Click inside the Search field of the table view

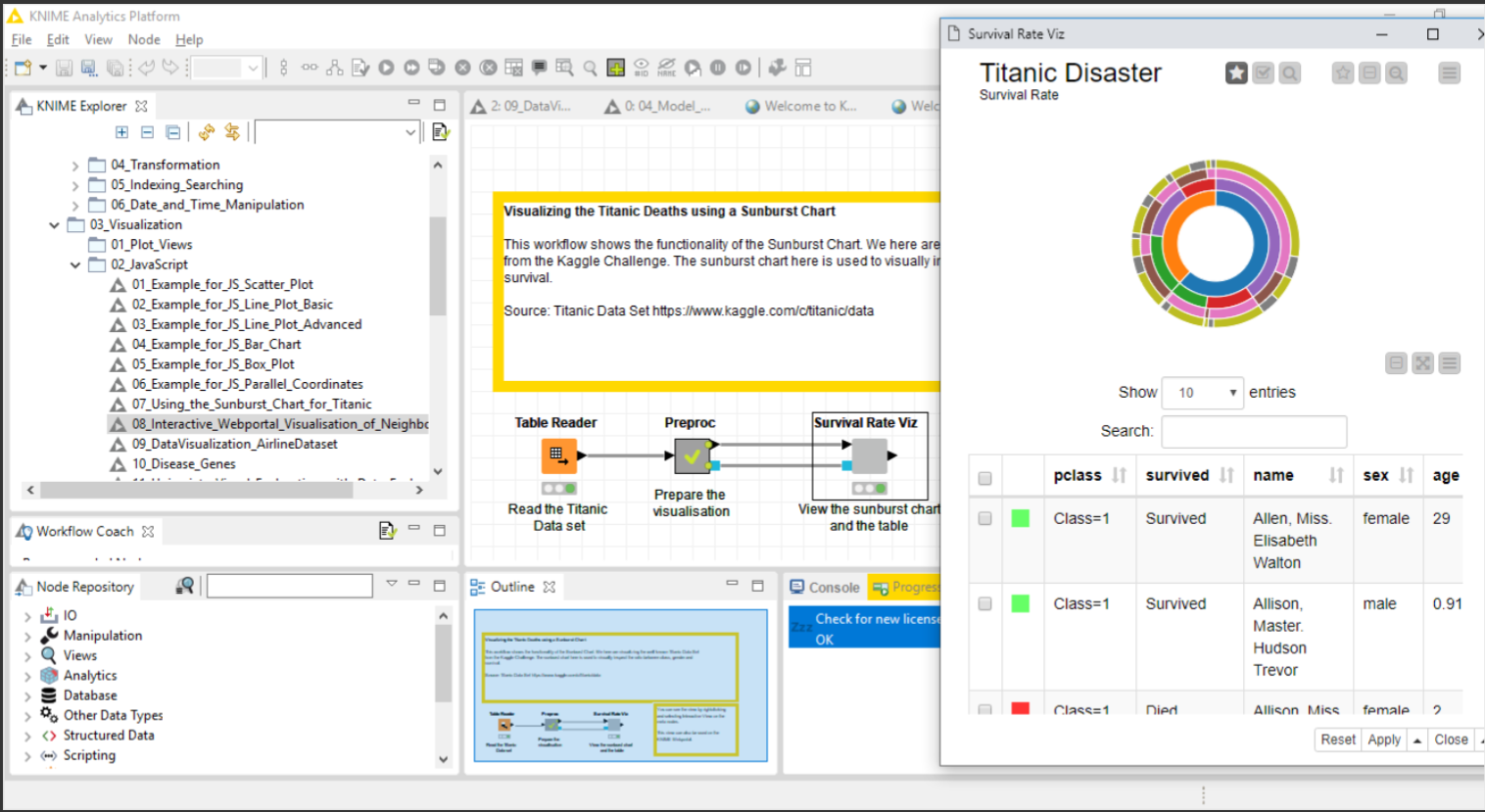1254,431
